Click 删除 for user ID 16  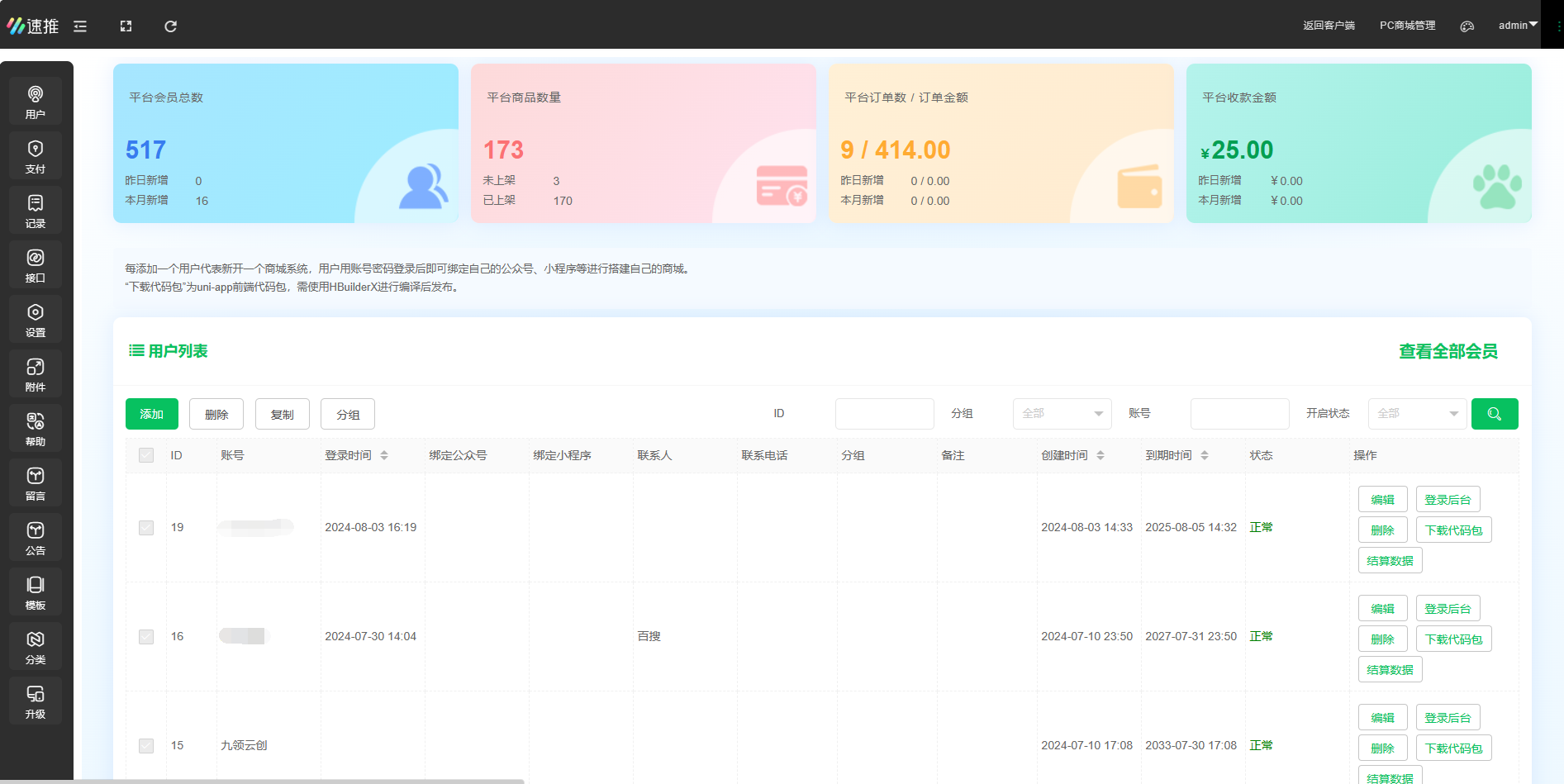point(1383,639)
